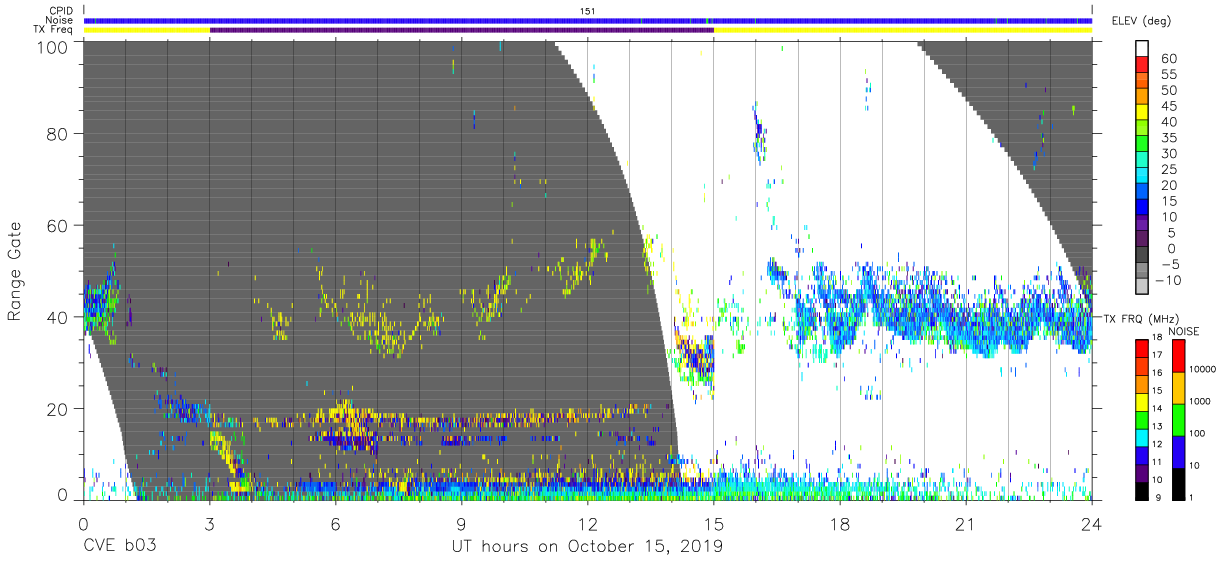Click the blue Noise strip bar
This screenshot has width=1228, height=567.
point(587,20)
